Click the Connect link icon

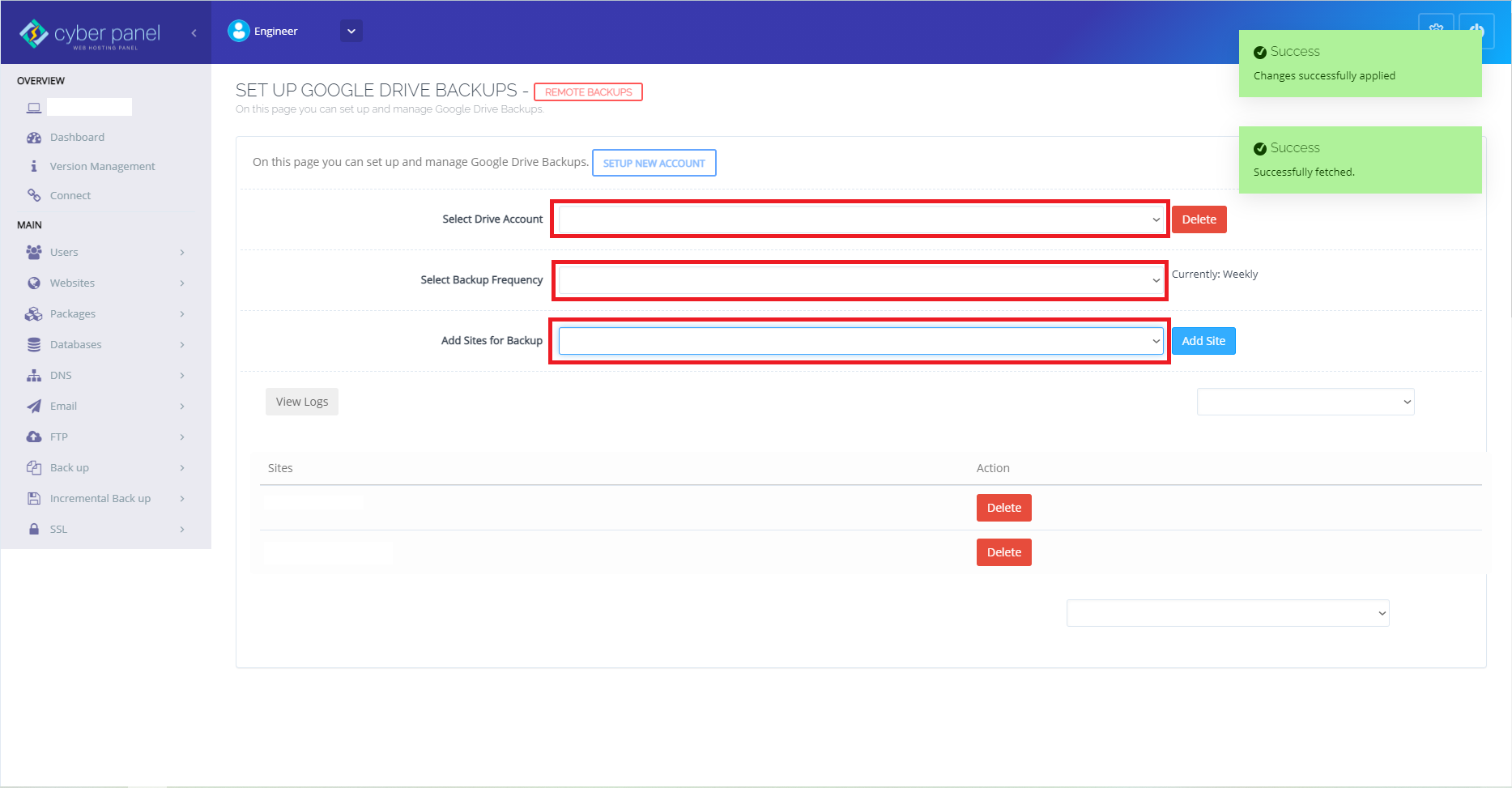[x=34, y=195]
